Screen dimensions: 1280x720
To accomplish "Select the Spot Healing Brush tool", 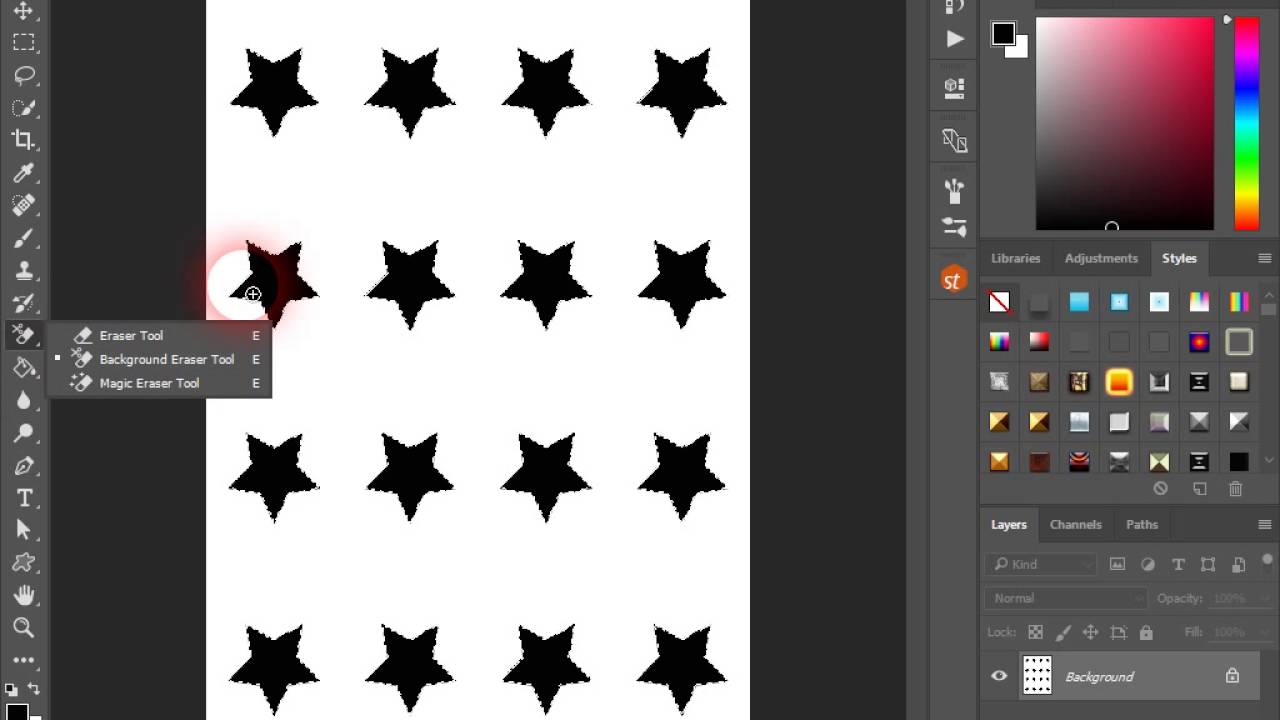I will [23, 205].
